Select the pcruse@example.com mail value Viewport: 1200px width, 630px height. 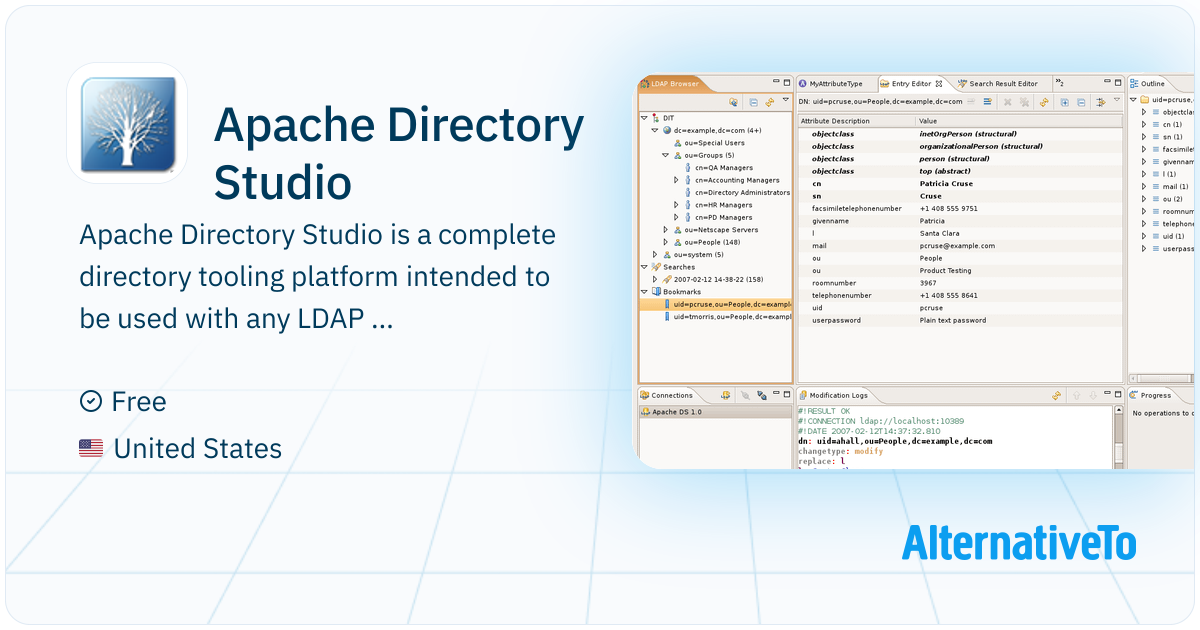[957, 246]
